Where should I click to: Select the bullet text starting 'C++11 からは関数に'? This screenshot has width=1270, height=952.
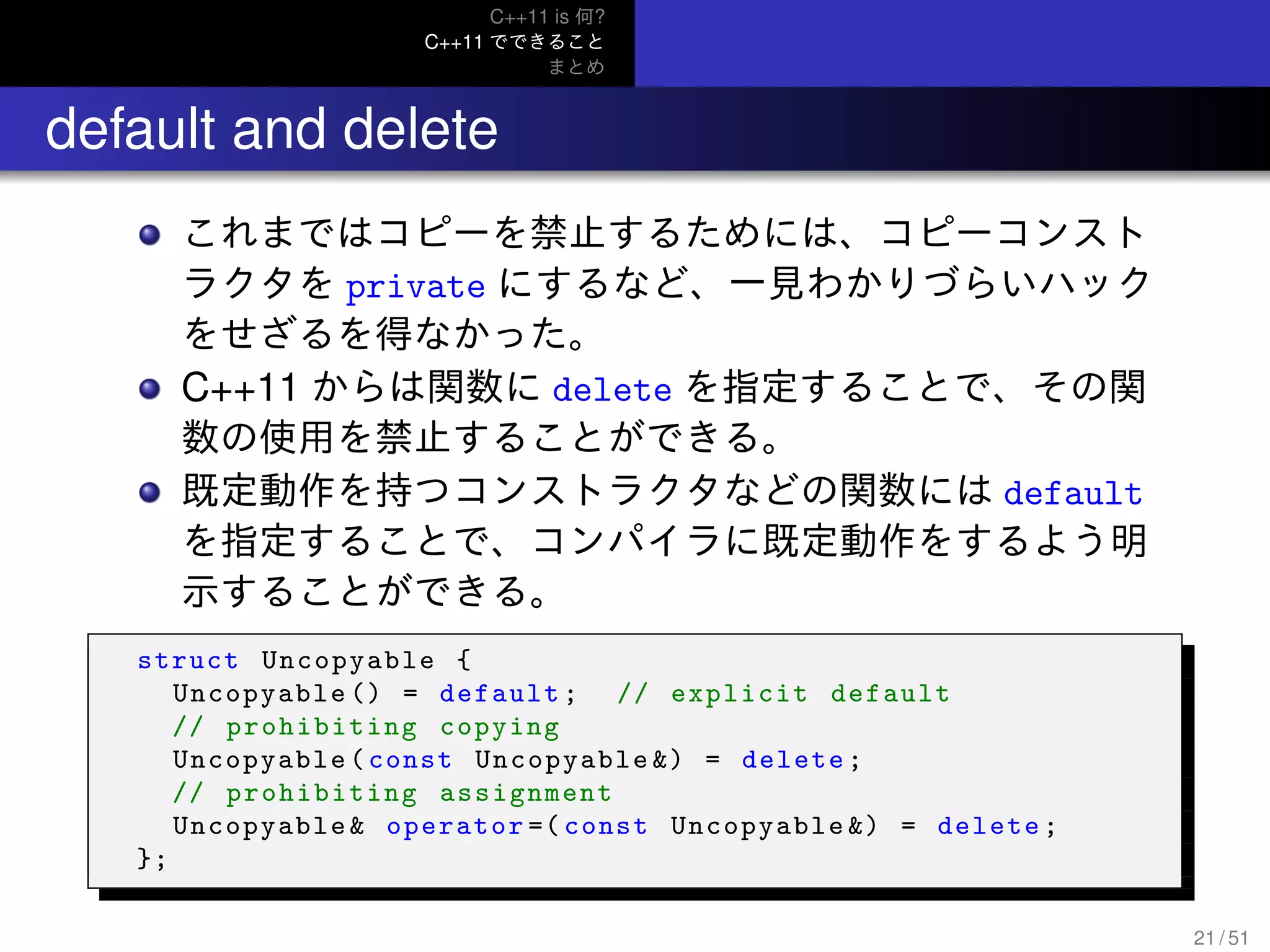click(x=664, y=412)
